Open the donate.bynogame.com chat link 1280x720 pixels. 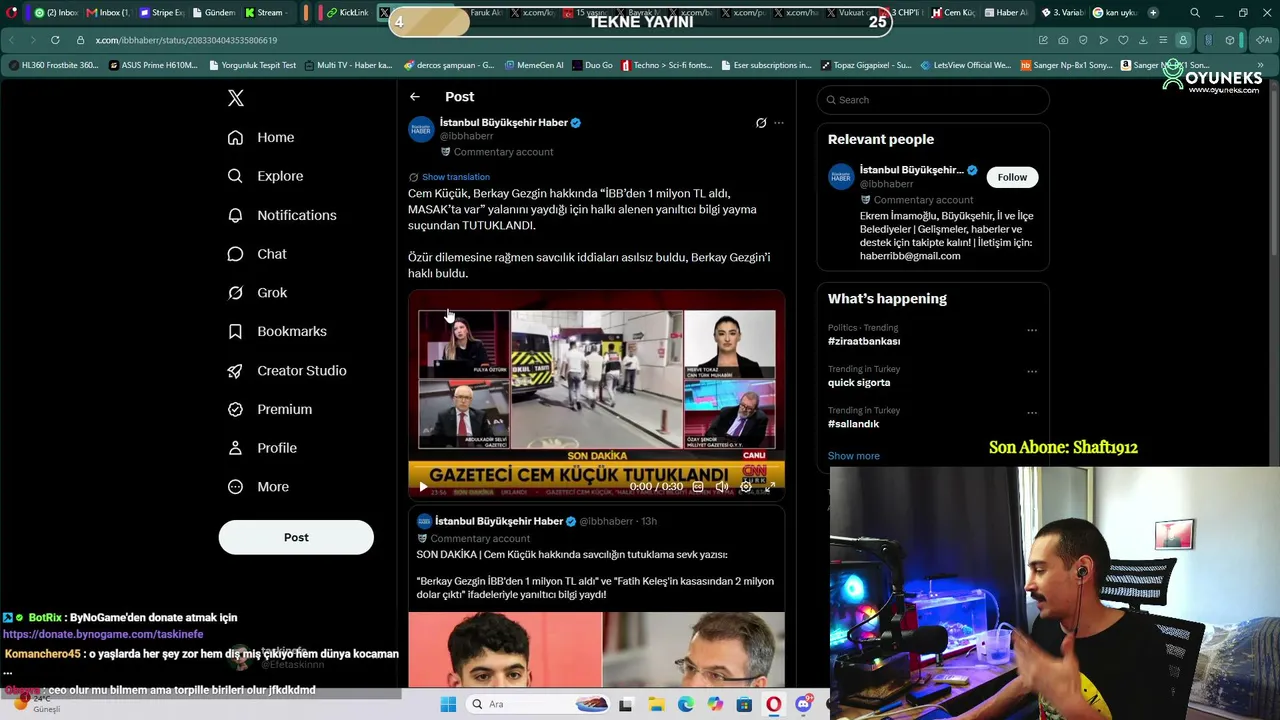(x=103, y=634)
